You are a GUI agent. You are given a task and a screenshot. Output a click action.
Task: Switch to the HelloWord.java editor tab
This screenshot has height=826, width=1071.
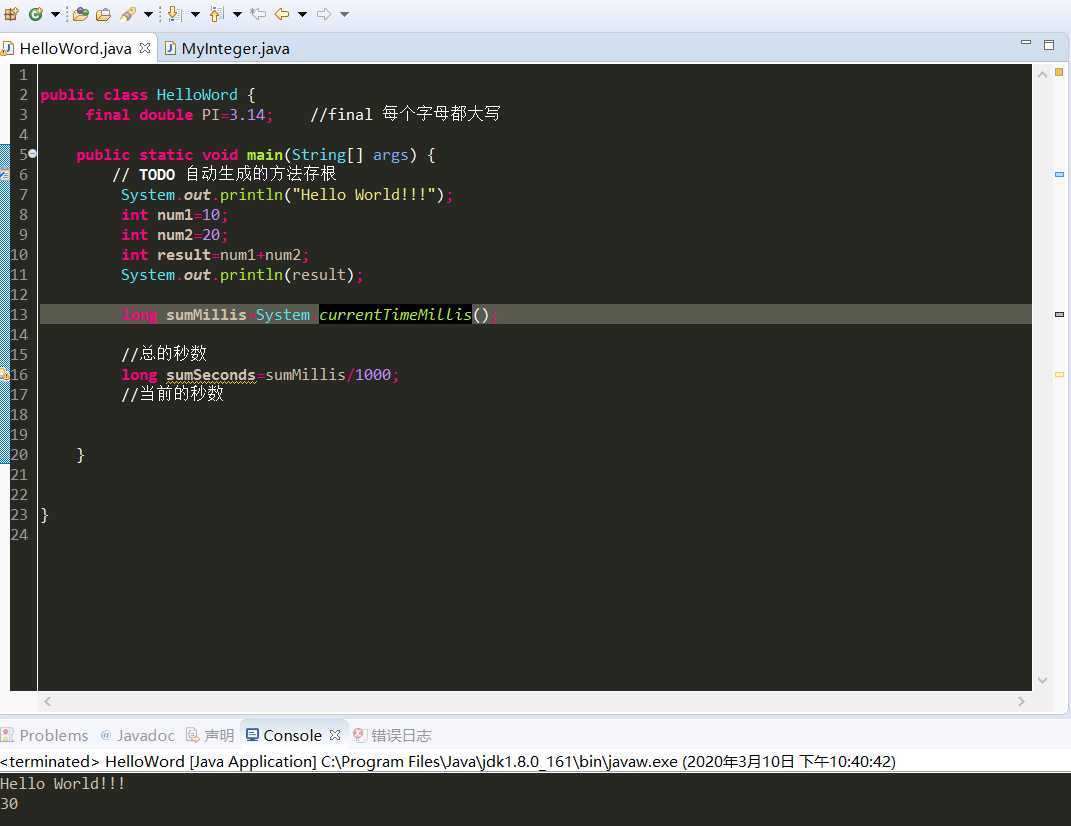pos(75,49)
